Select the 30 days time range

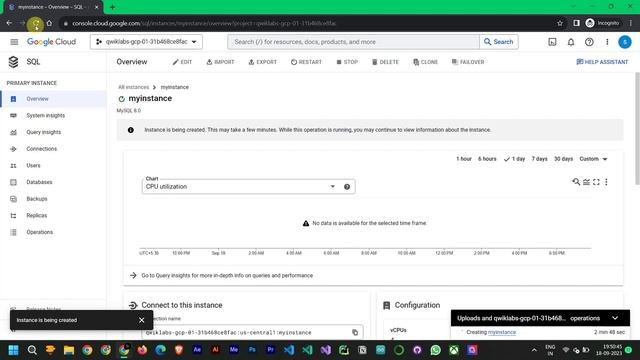pyautogui.click(x=563, y=159)
